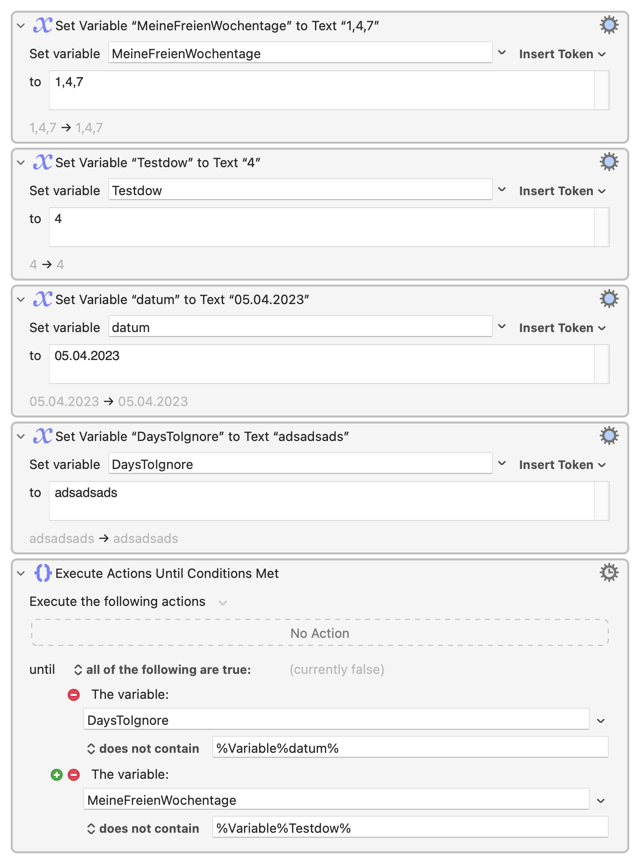The width and height of the screenshot is (640, 867).
Task: Click the MeineFreienWochentage condition variable field
Action: pyautogui.click(x=336, y=800)
